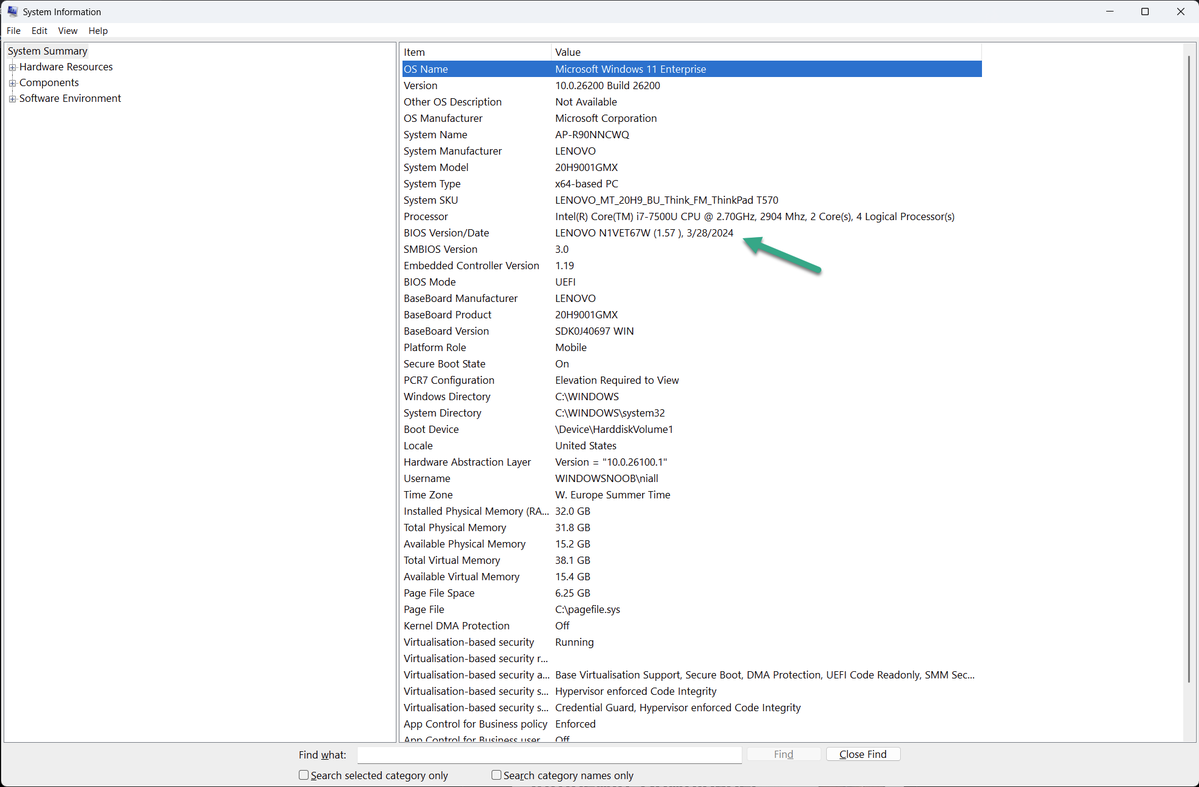Select the Boot Device row
Image resolution: width=1199 pixels, height=787 pixels.
(691, 429)
